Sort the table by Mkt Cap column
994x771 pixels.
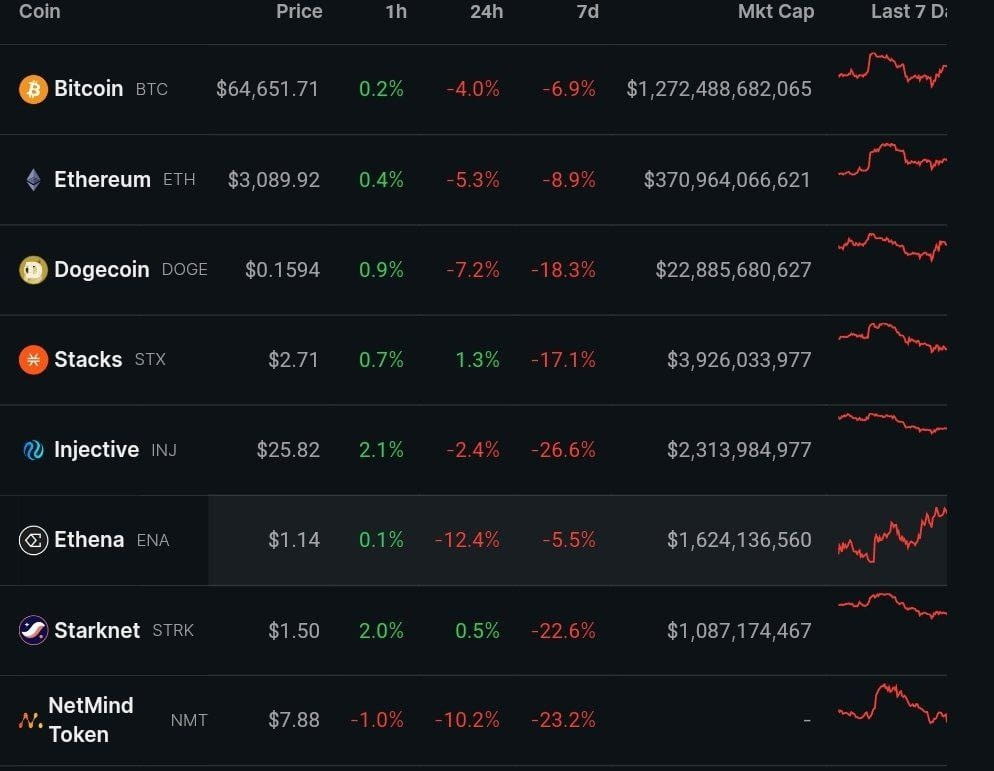pos(777,12)
